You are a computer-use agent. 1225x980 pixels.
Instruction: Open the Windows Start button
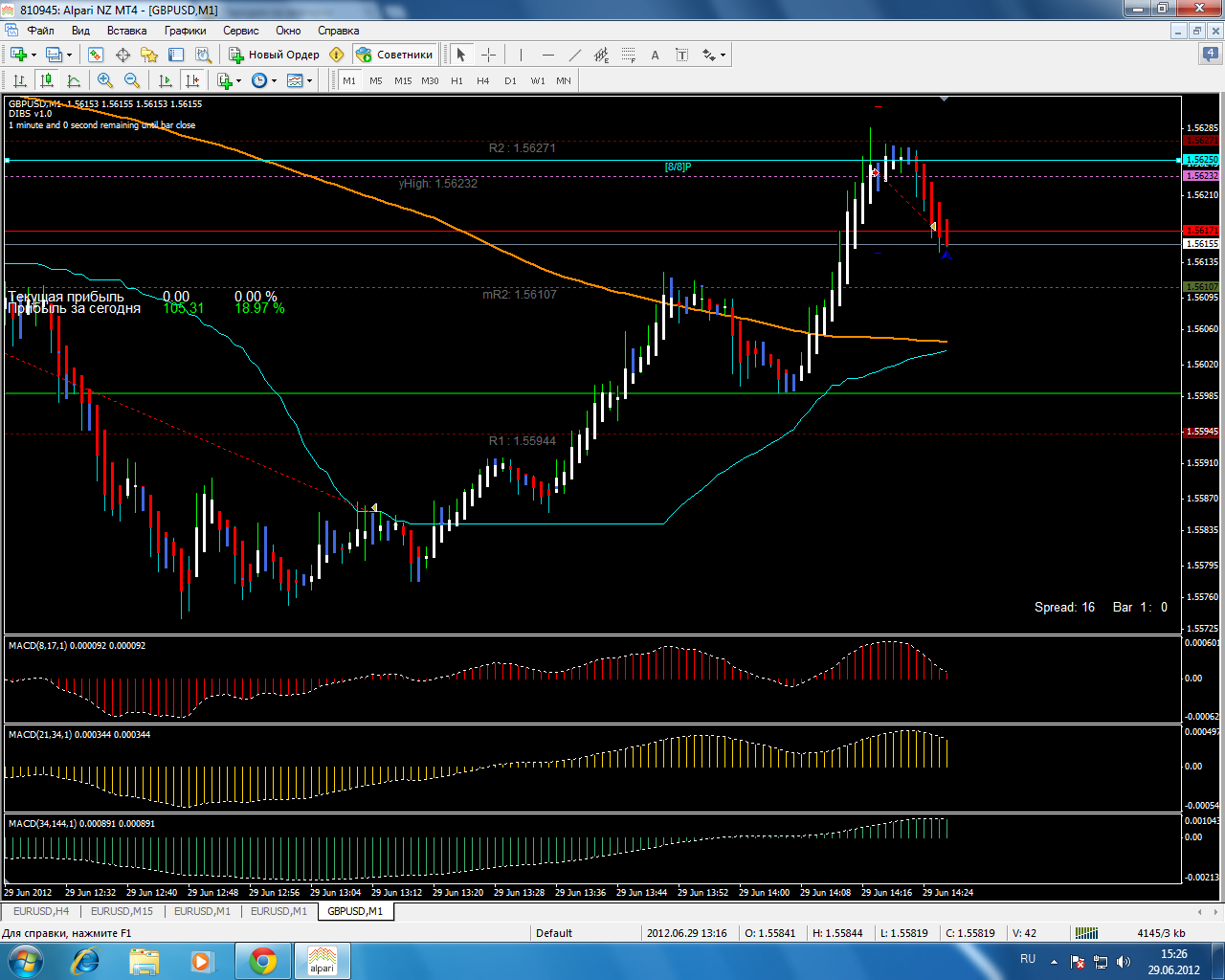(x=25, y=961)
